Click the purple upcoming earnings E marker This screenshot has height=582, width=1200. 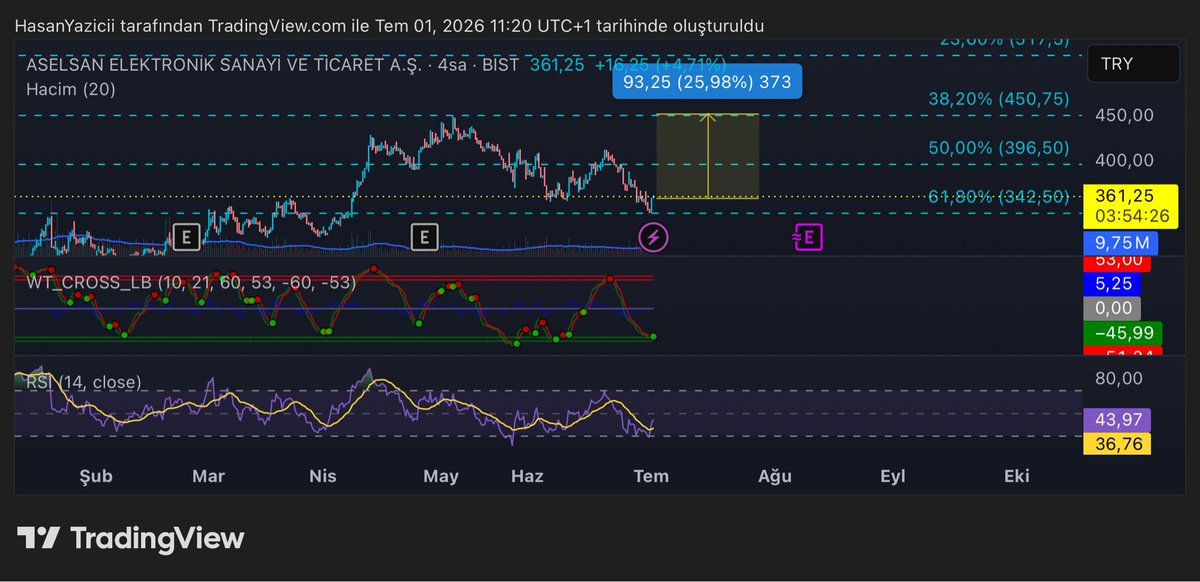pyautogui.click(x=808, y=237)
